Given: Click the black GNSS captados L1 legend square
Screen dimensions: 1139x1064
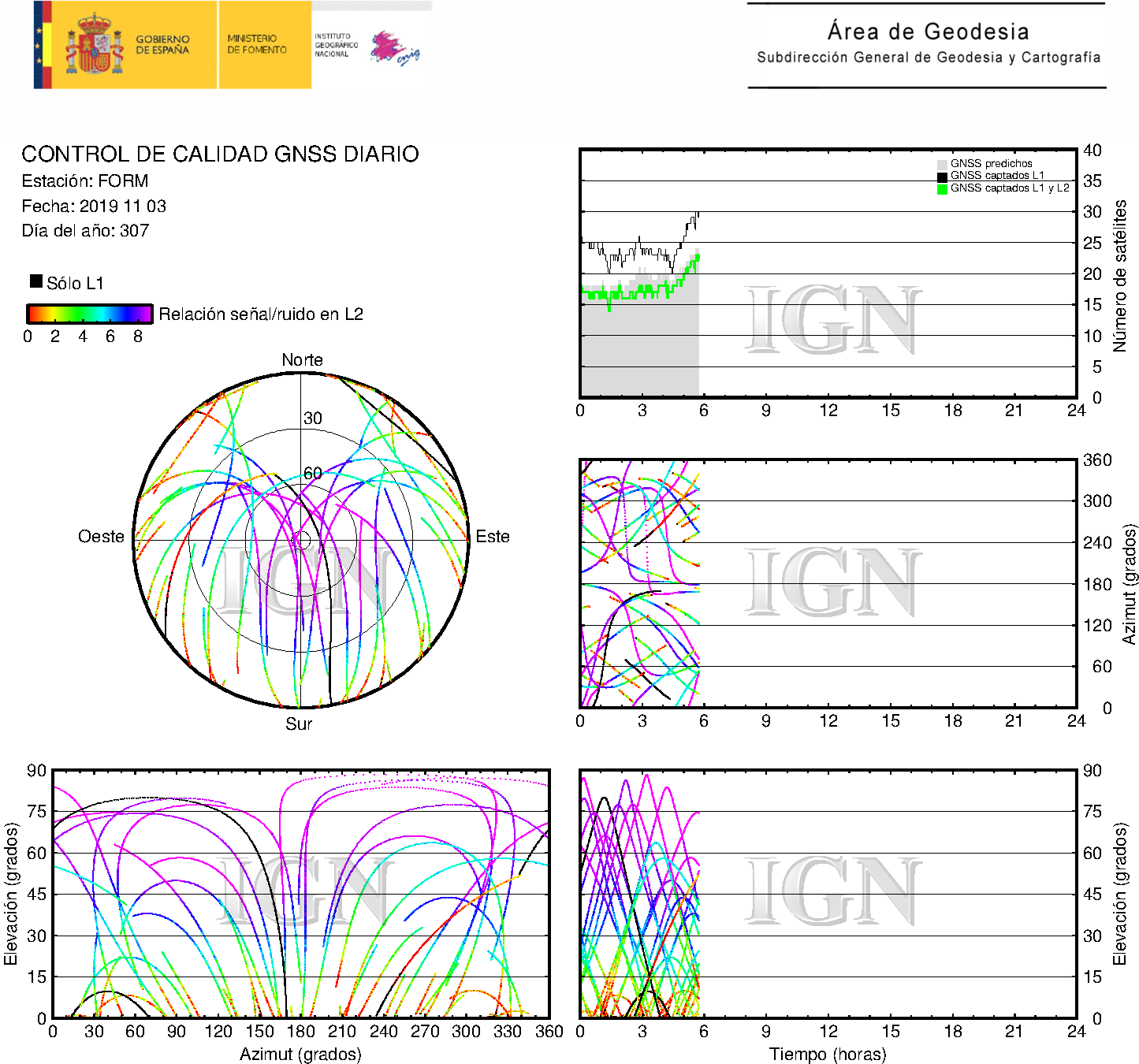Looking at the screenshot, I should pos(942,177).
